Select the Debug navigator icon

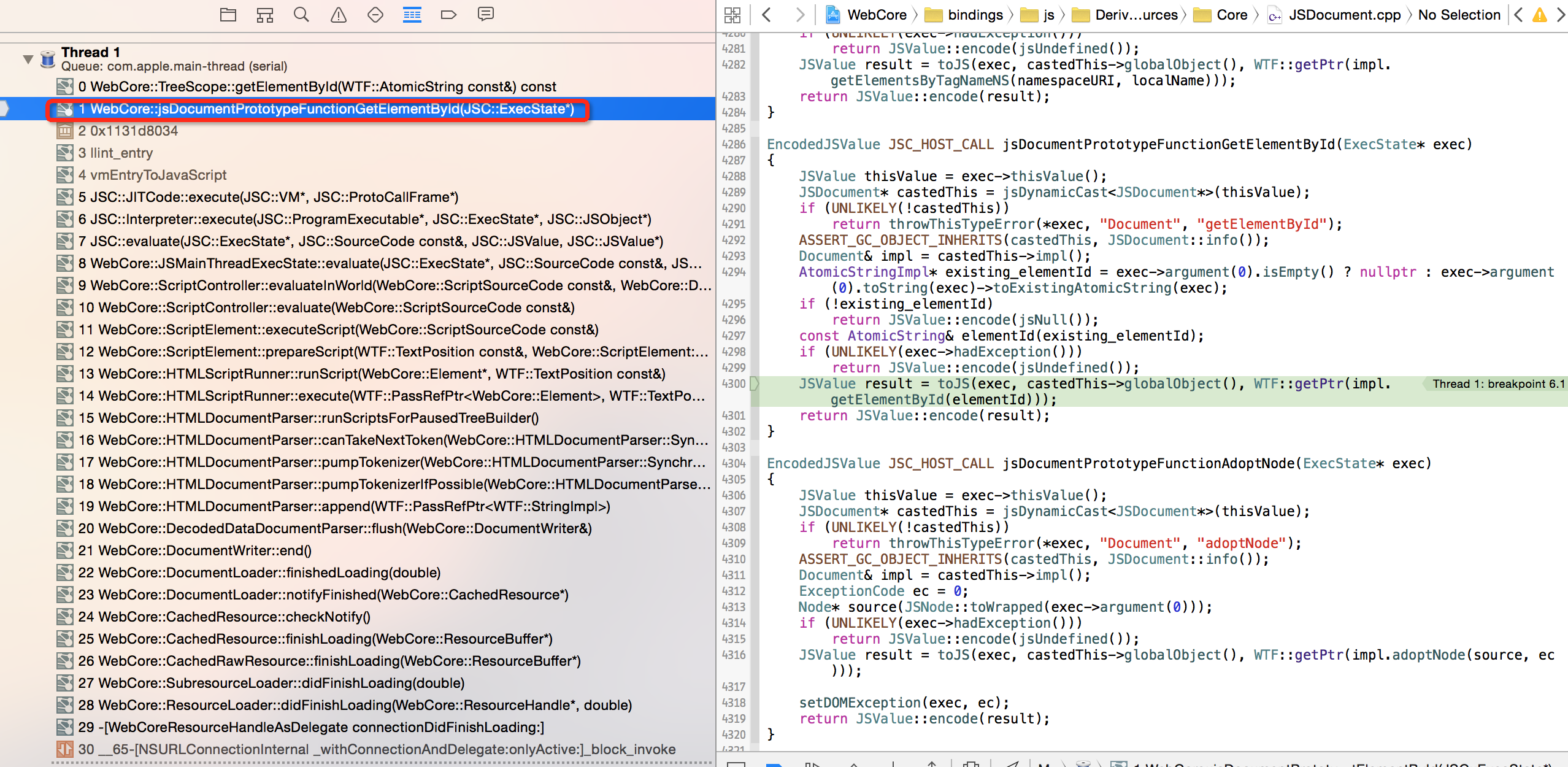(412, 15)
